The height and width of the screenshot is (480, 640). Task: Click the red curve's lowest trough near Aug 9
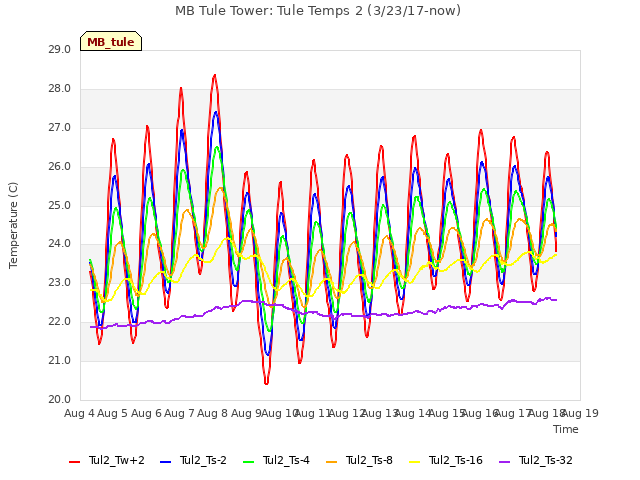click(266, 383)
